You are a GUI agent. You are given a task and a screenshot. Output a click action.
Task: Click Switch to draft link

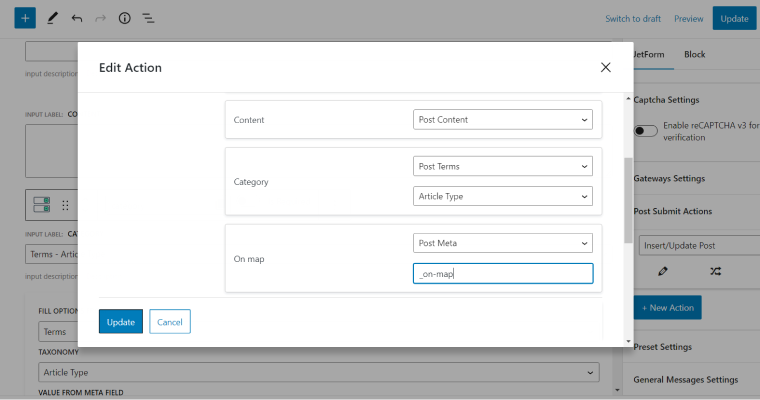tap(633, 19)
